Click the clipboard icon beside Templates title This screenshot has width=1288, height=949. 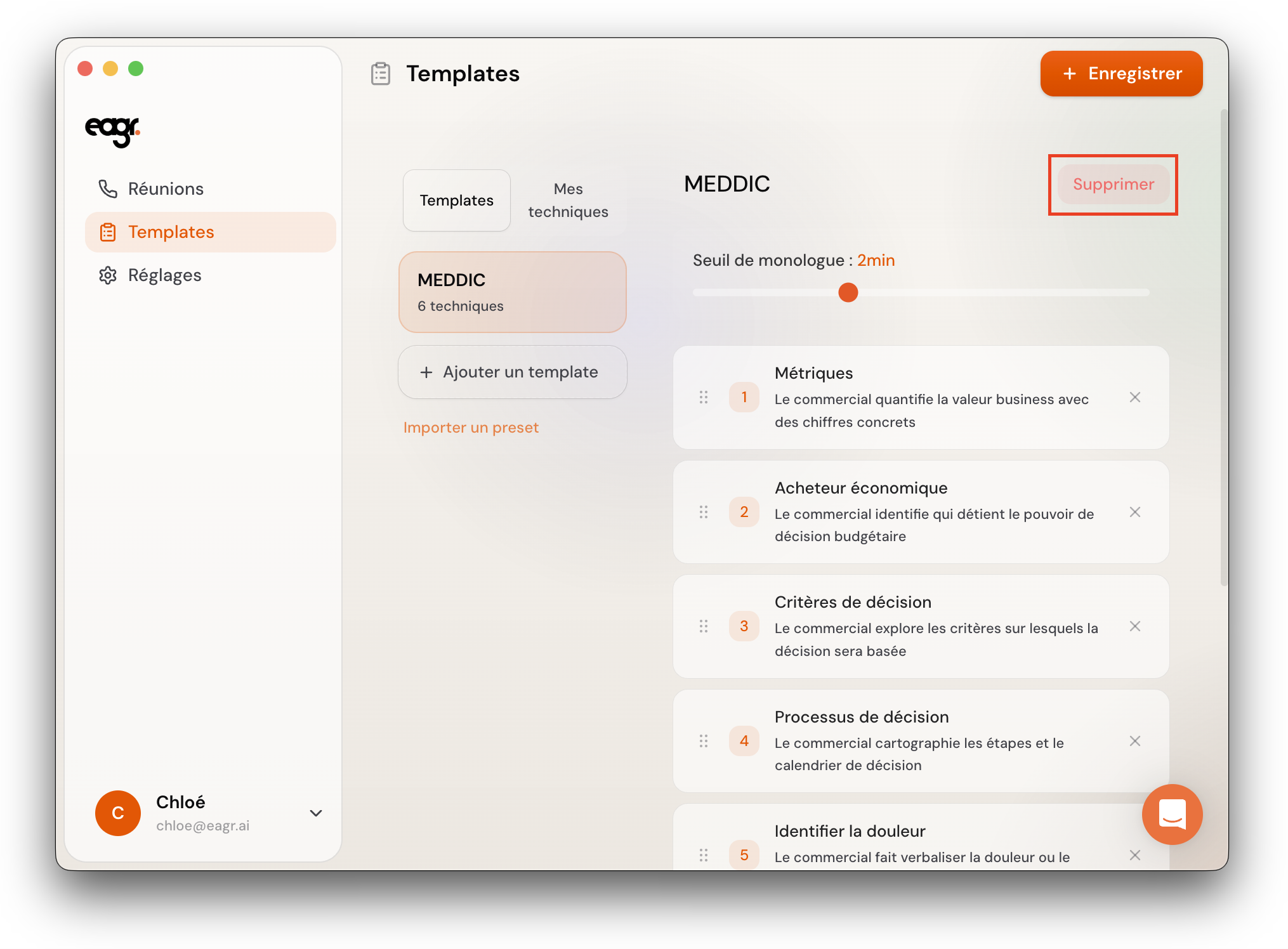pos(380,74)
